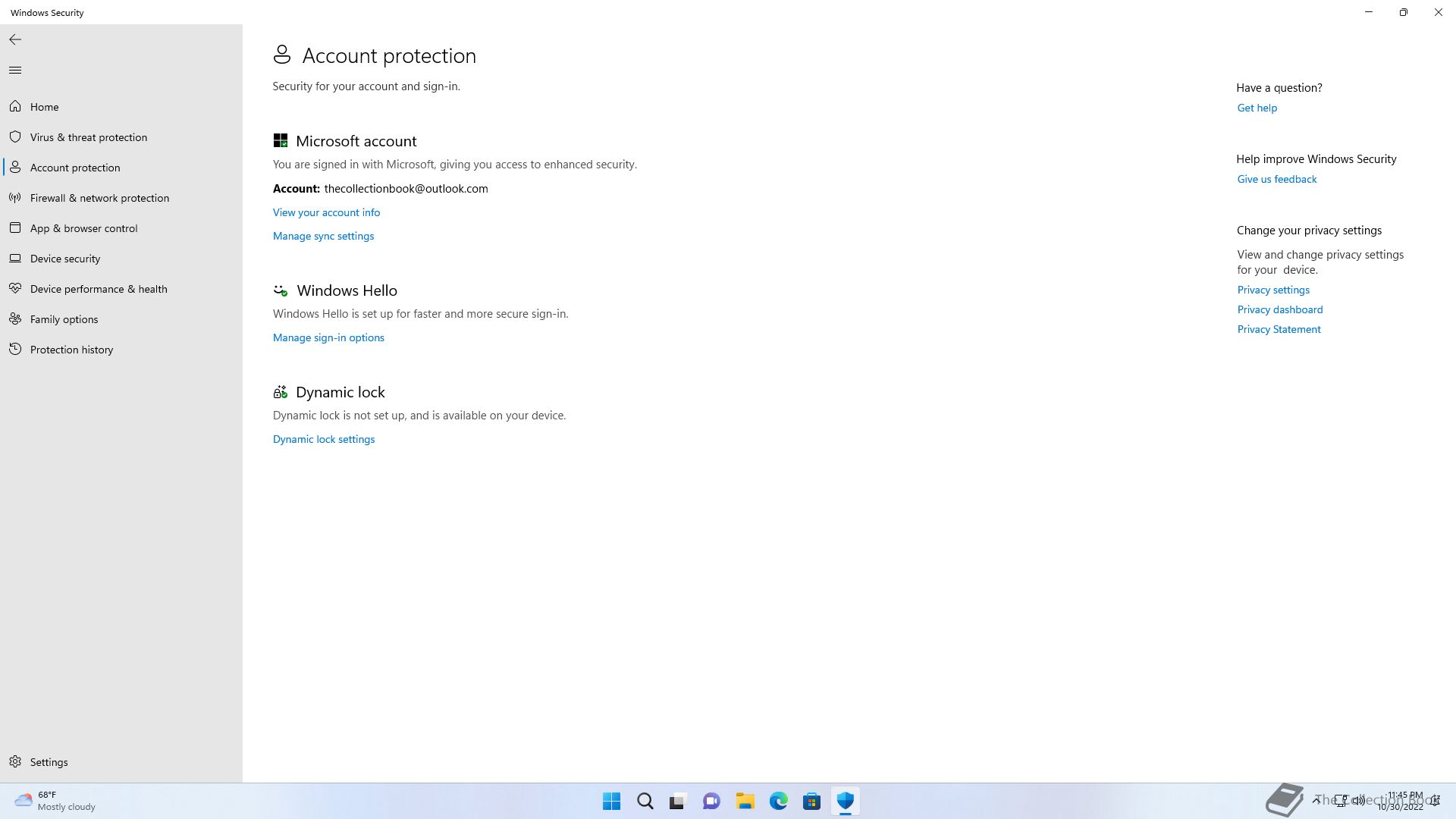Open the Windows Start menu

tap(611, 802)
